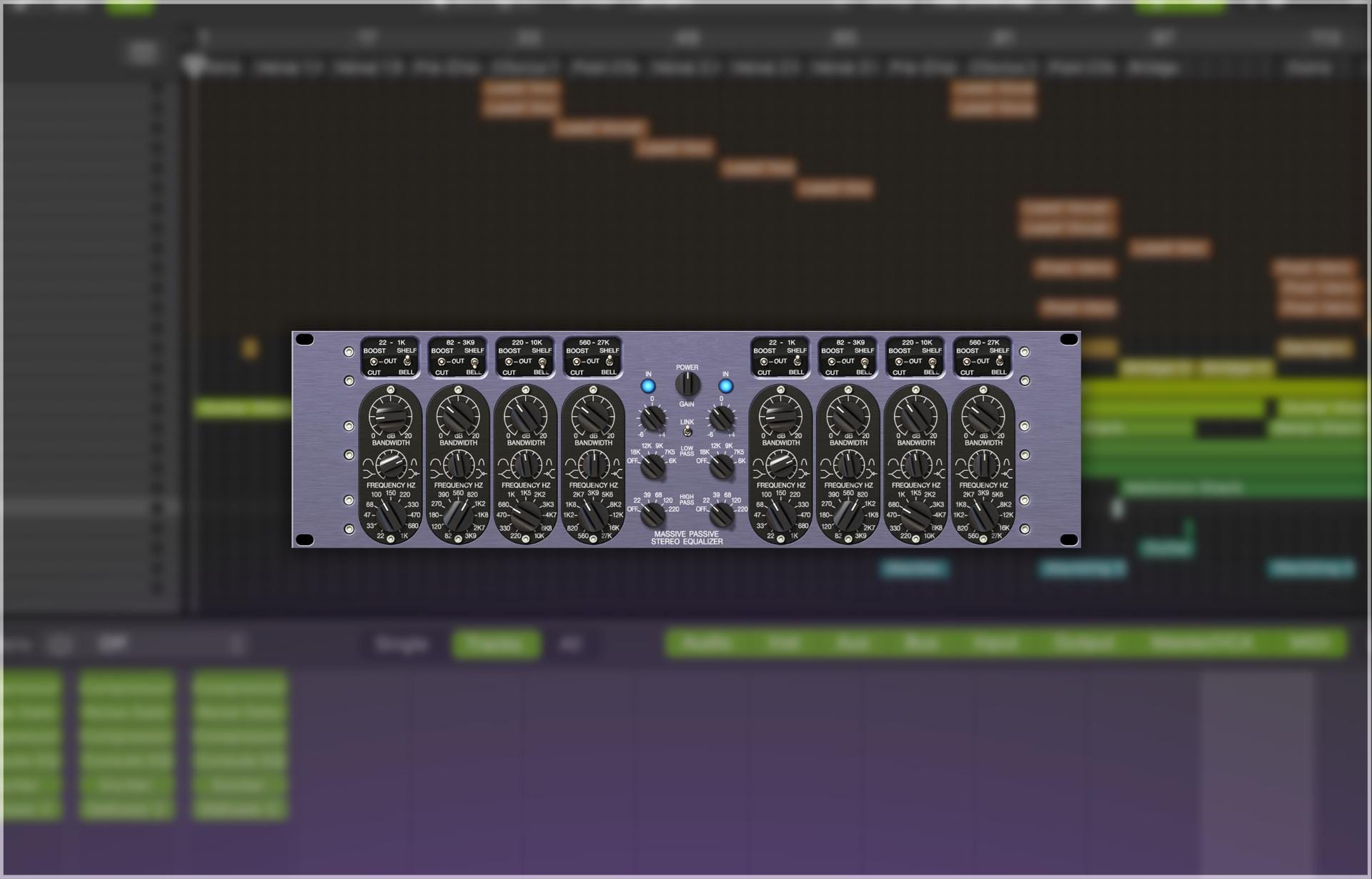Click left 22-1K band dB gain knob
The width and height of the screenshot is (1372, 879).
pyautogui.click(x=390, y=416)
